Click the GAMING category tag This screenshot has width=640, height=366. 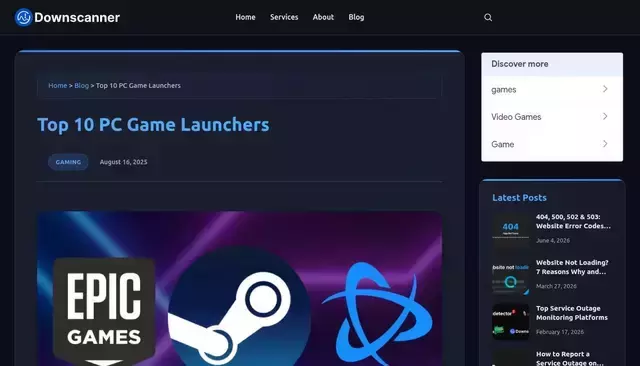tap(68, 162)
